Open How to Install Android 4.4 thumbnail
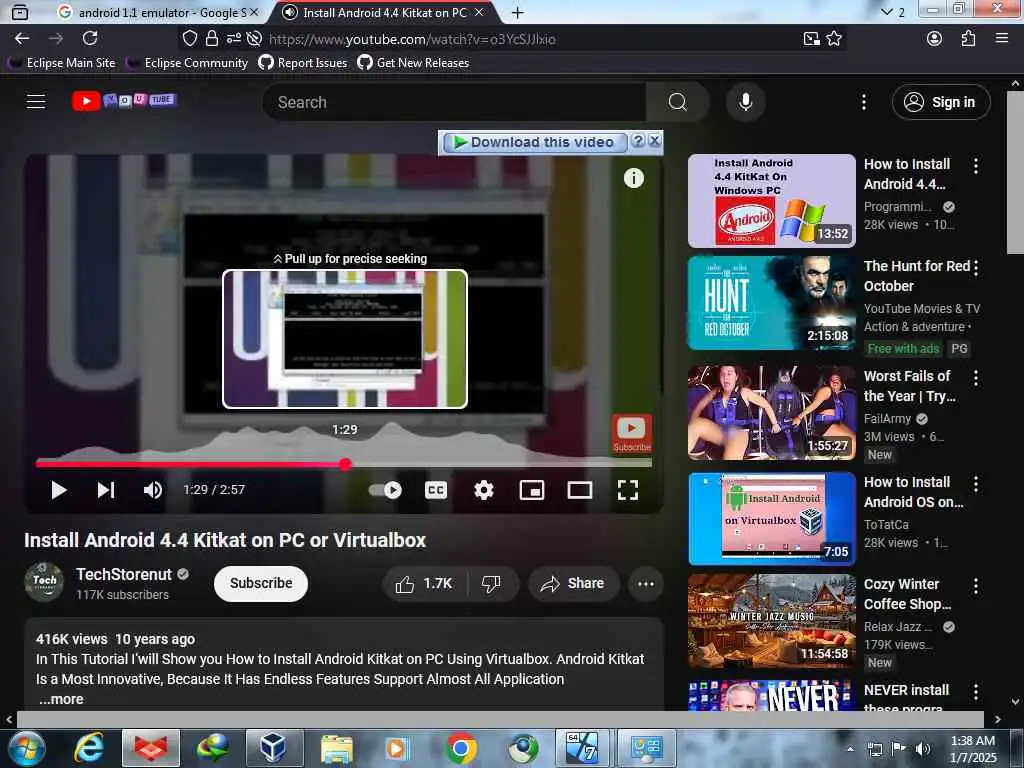This screenshot has height=768, width=1024. (771, 200)
